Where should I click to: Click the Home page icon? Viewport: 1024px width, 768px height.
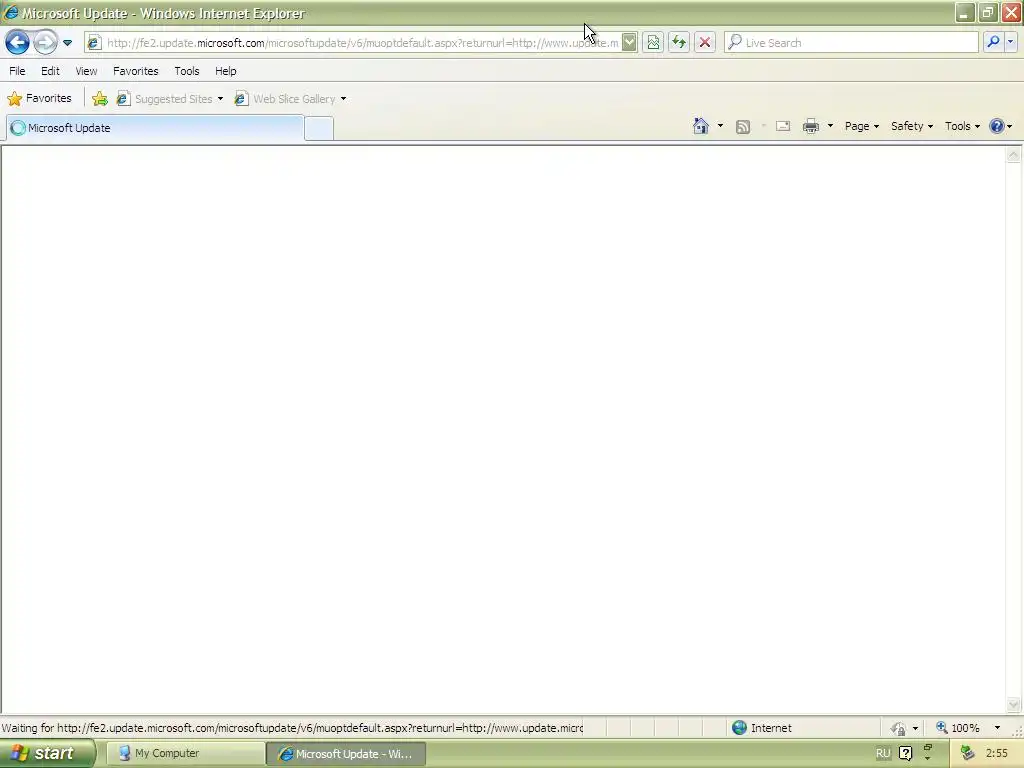point(701,126)
